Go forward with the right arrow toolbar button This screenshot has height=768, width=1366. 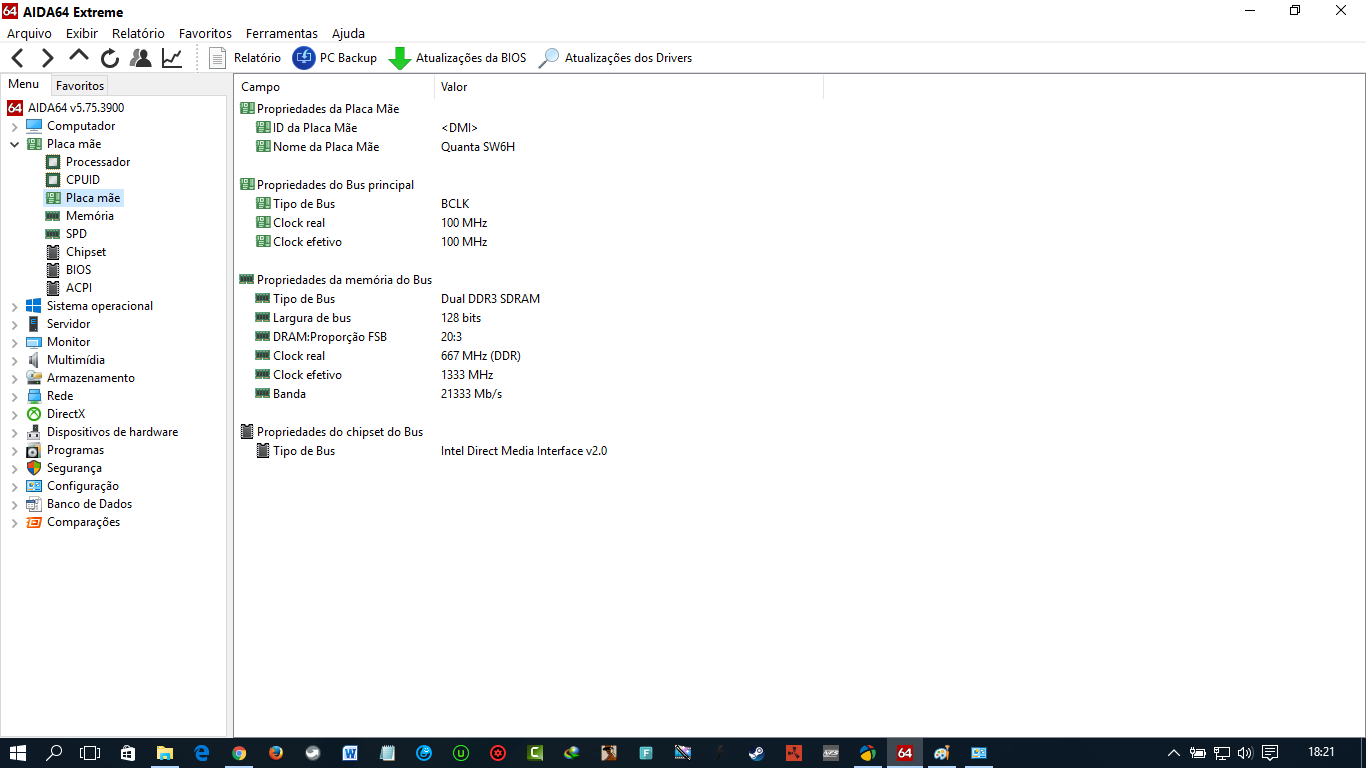(x=47, y=58)
